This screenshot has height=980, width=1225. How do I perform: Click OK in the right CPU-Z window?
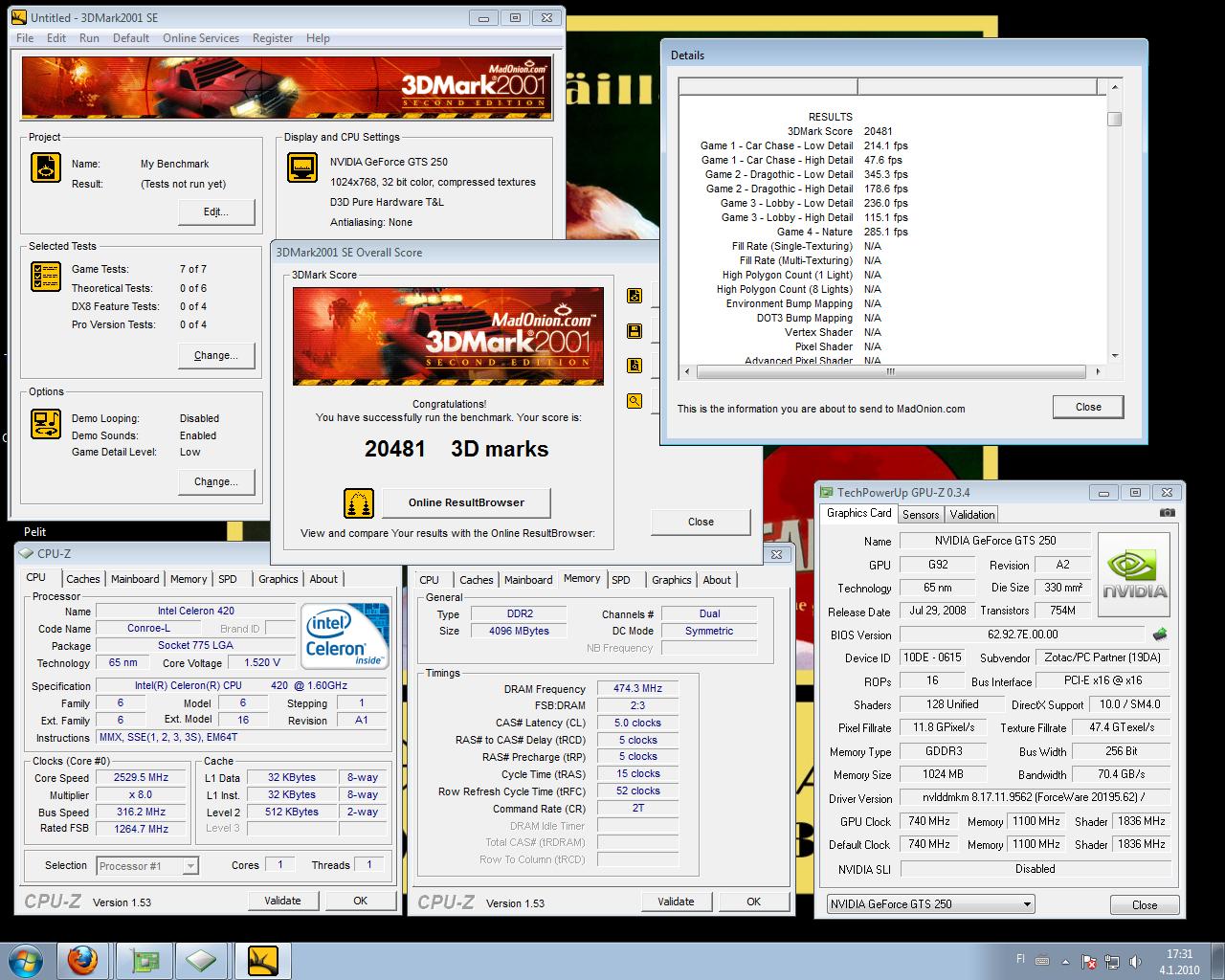[x=754, y=902]
